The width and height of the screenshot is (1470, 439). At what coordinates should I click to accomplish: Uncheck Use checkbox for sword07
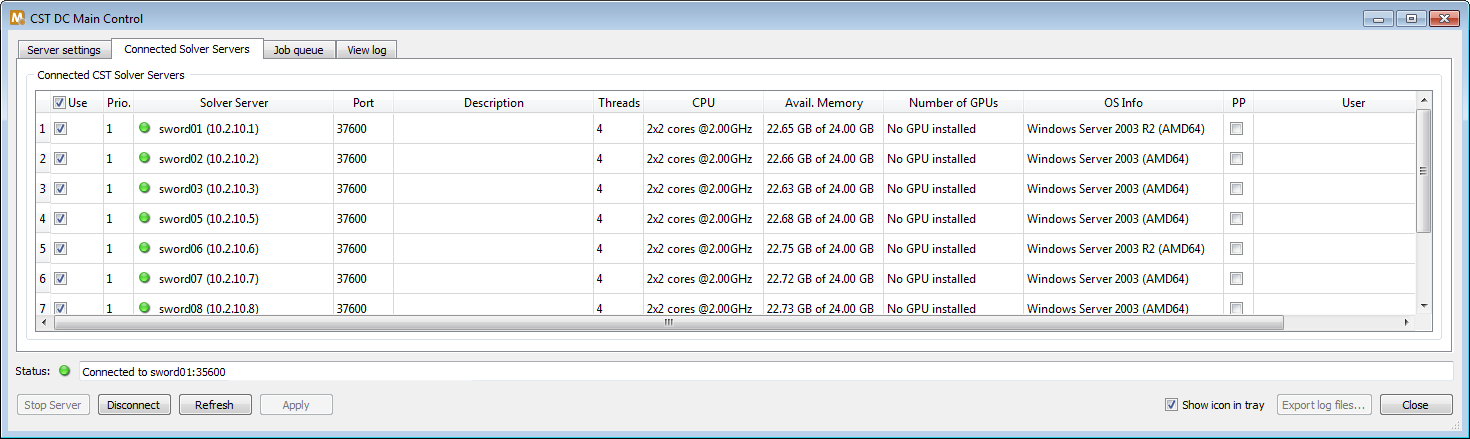60,278
